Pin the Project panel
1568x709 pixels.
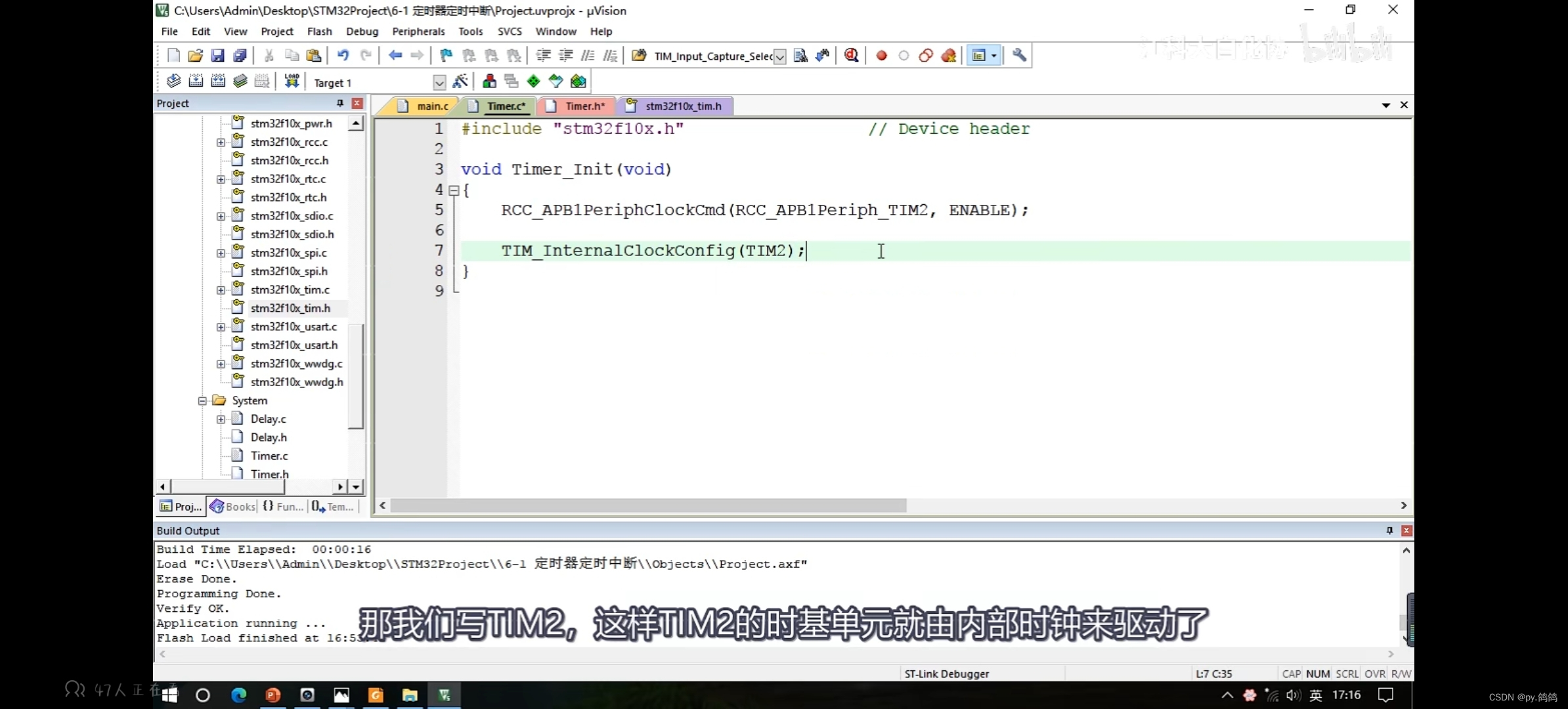pos(340,104)
